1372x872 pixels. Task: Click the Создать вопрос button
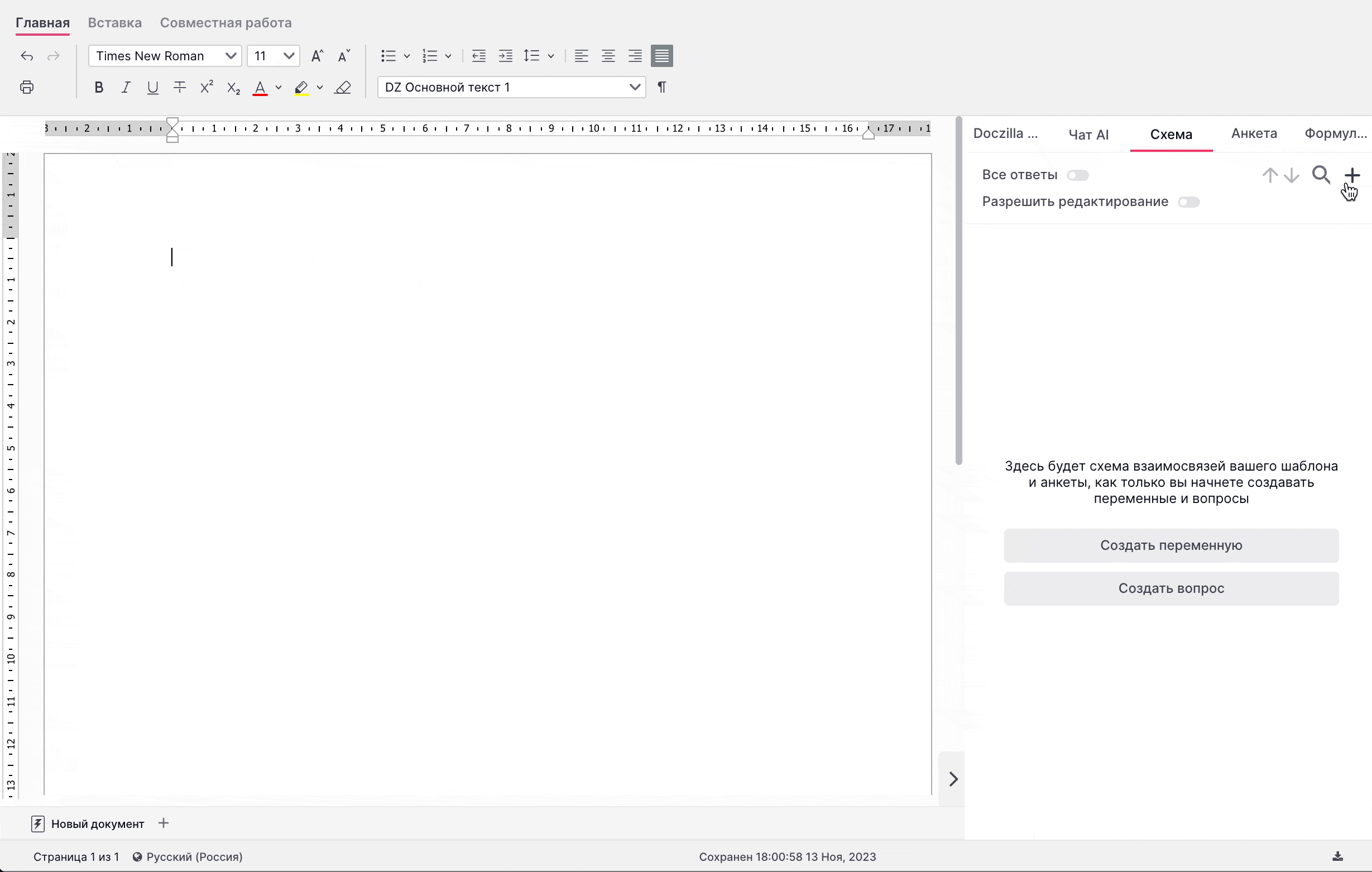1172,588
